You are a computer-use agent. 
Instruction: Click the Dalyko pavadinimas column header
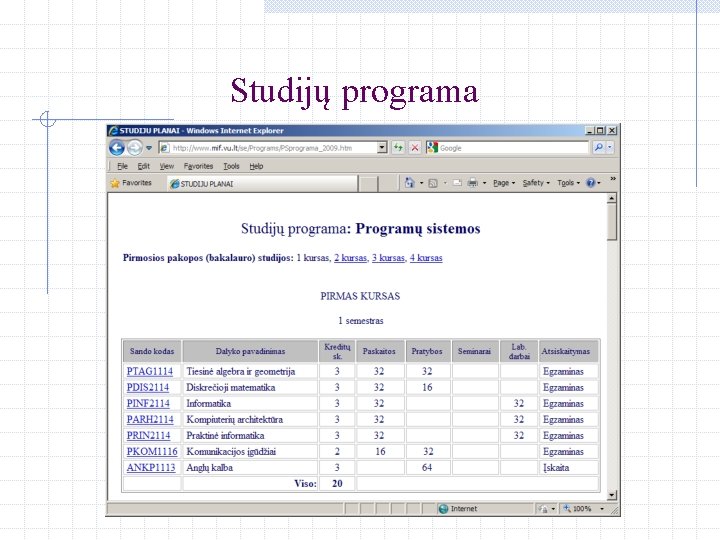[250, 351]
